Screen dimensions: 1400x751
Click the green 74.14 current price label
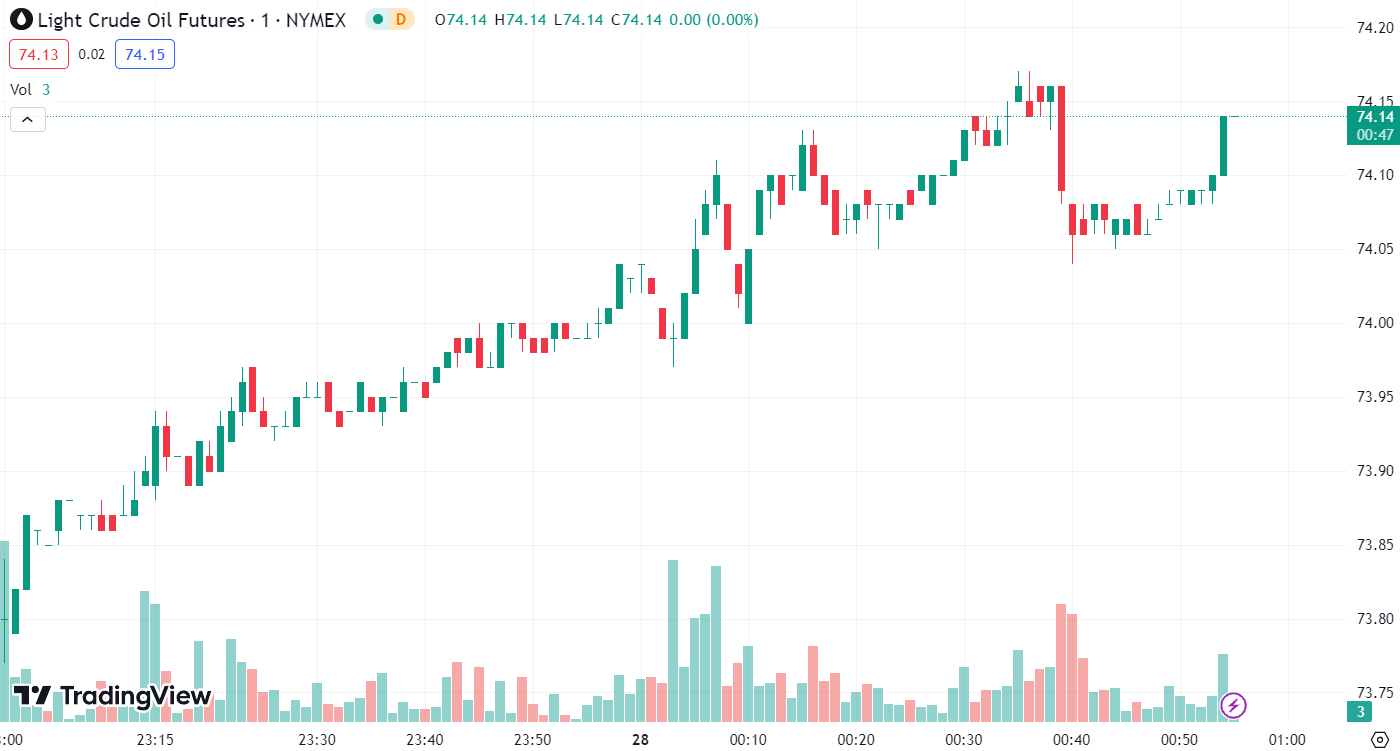pos(1375,117)
